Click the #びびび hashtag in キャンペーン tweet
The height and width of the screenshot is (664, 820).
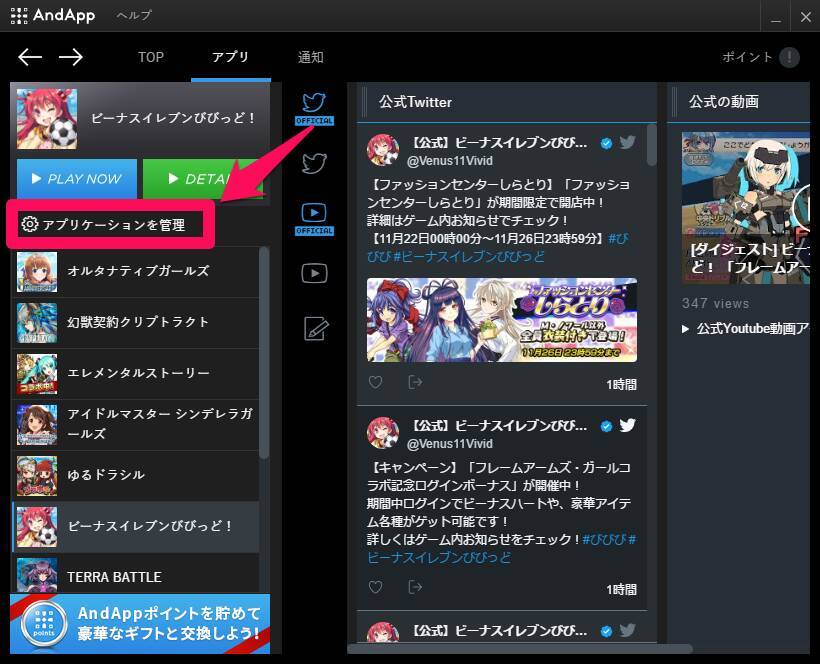point(605,539)
